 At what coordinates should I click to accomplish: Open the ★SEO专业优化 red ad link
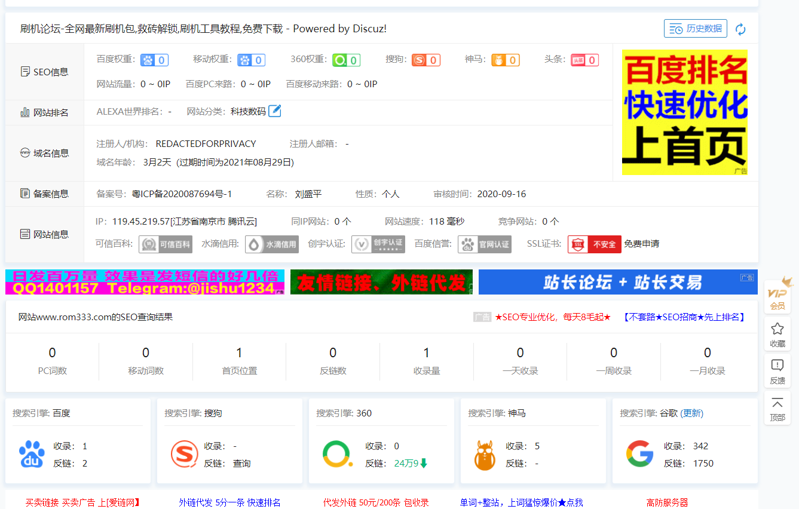point(552,317)
